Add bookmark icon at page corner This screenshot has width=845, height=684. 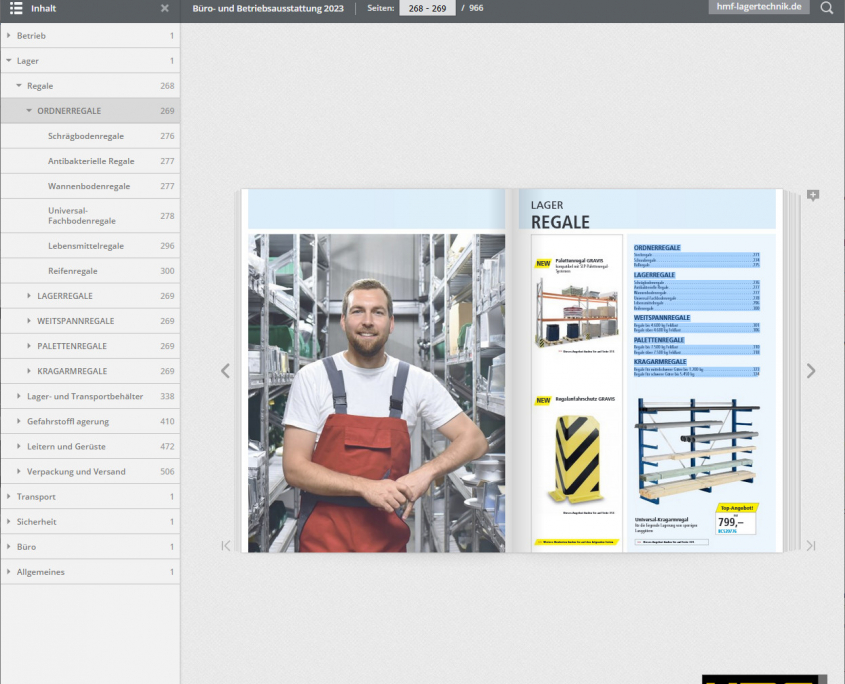pyautogui.click(x=812, y=196)
